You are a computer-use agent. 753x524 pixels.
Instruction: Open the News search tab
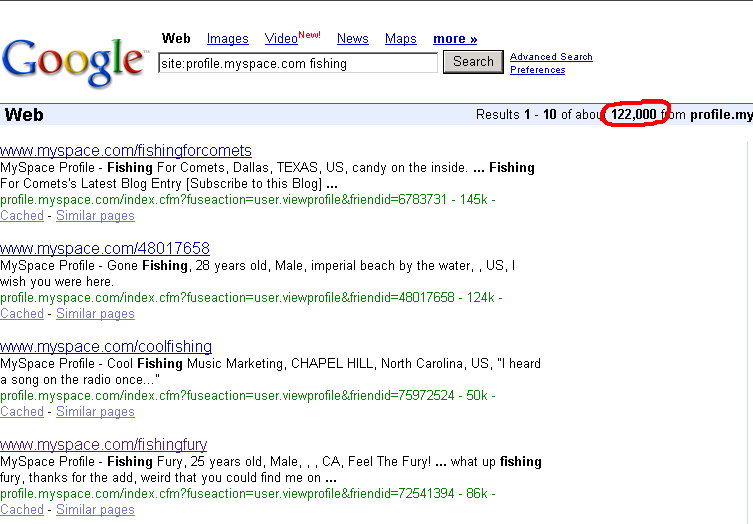coord(352,39)
